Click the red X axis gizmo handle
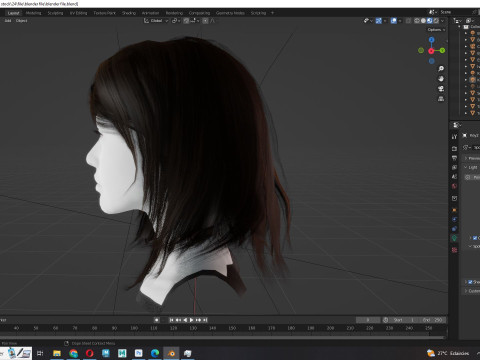This screenshot has height=360, width=480. [431, 51]
